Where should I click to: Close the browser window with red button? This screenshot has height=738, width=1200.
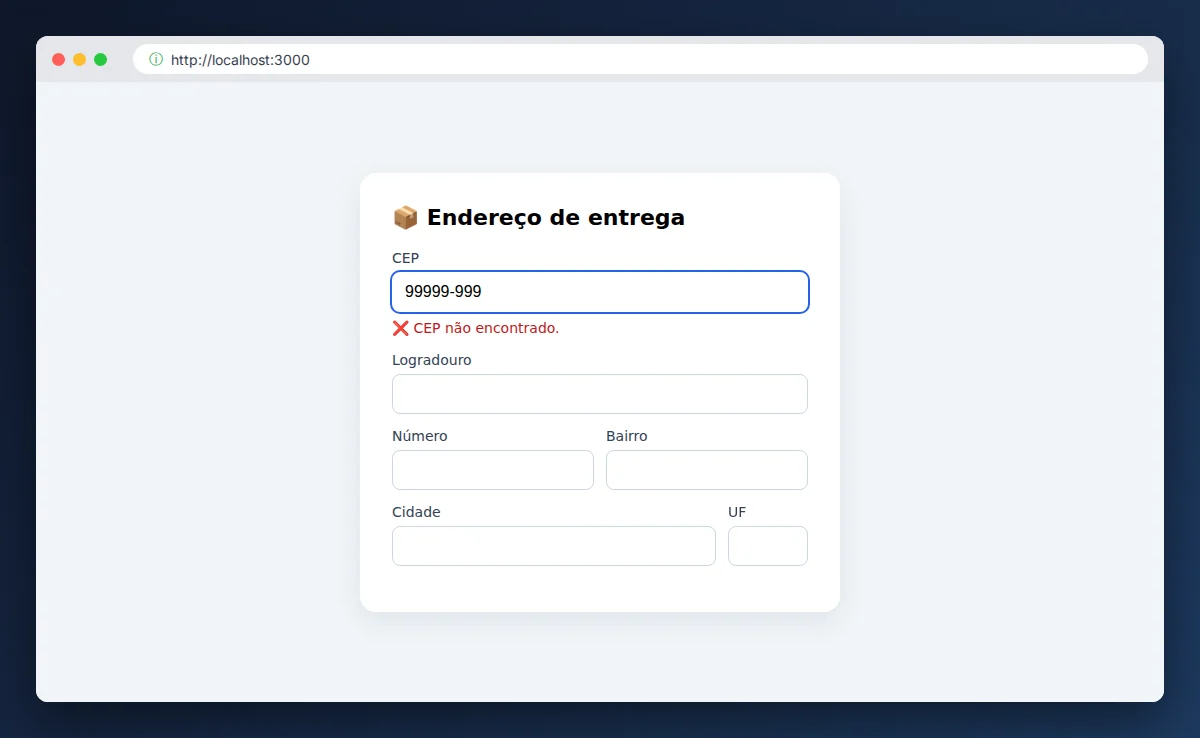tap(58, 59)
